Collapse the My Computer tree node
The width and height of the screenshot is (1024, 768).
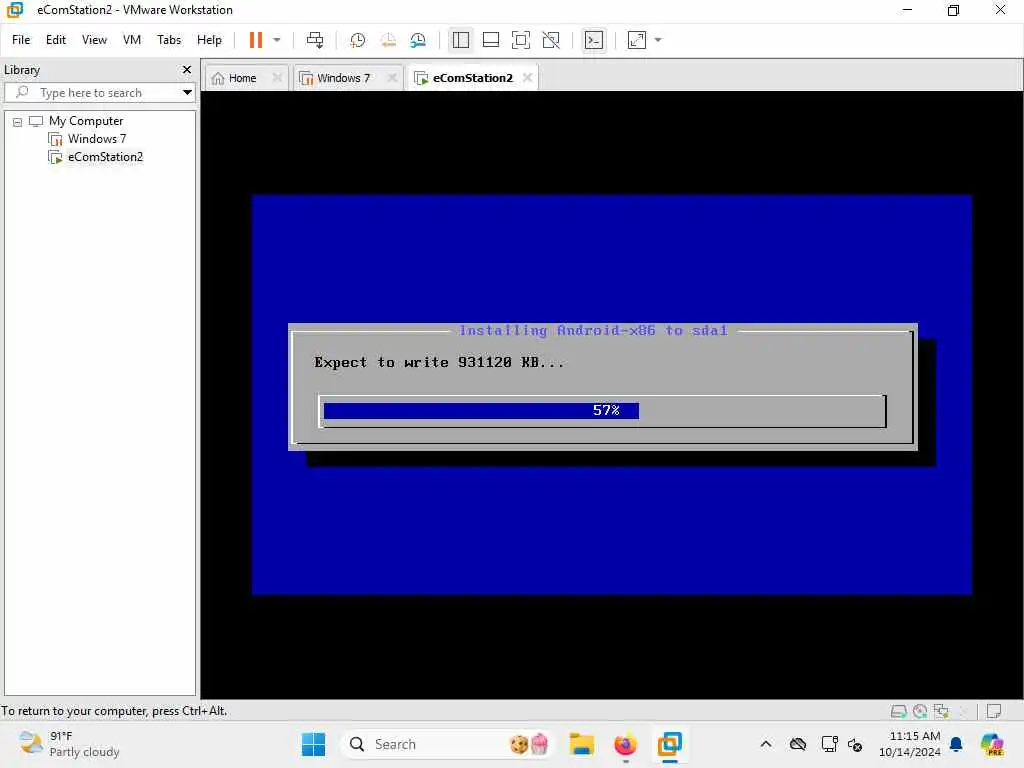[x=18, y=121]
